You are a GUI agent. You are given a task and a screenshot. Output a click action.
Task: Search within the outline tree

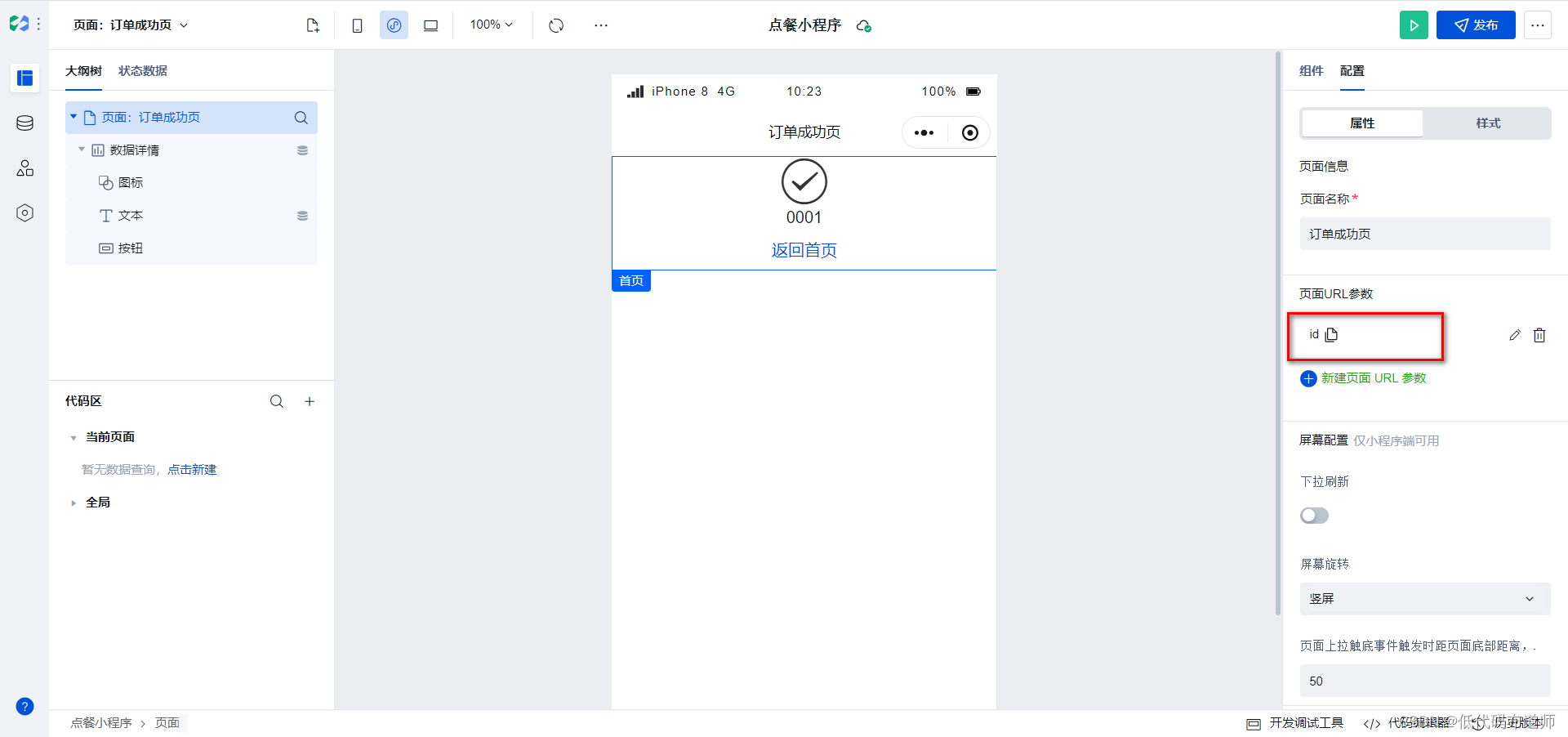coord(301,118)
